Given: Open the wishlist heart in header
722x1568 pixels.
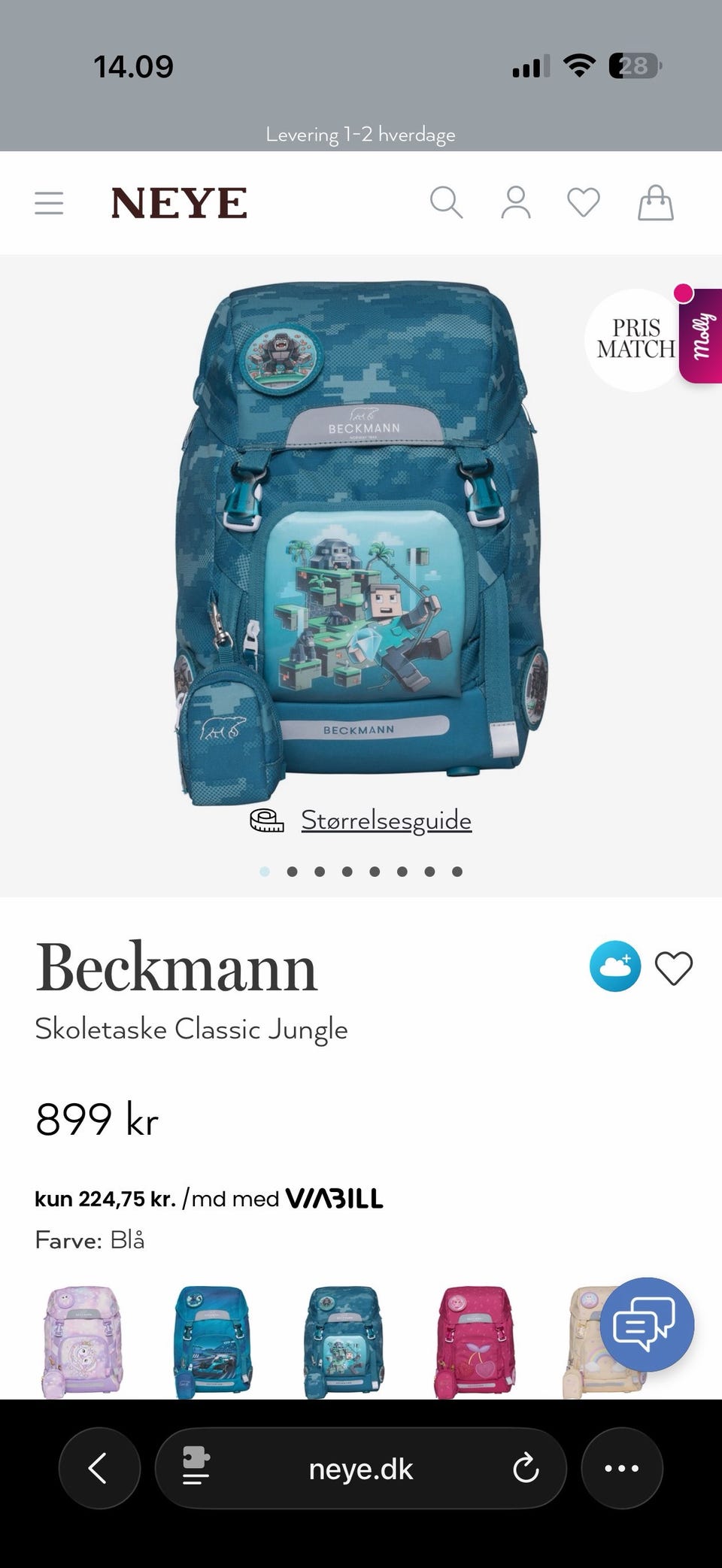Looking at the screenshot, I should point(584,203).
